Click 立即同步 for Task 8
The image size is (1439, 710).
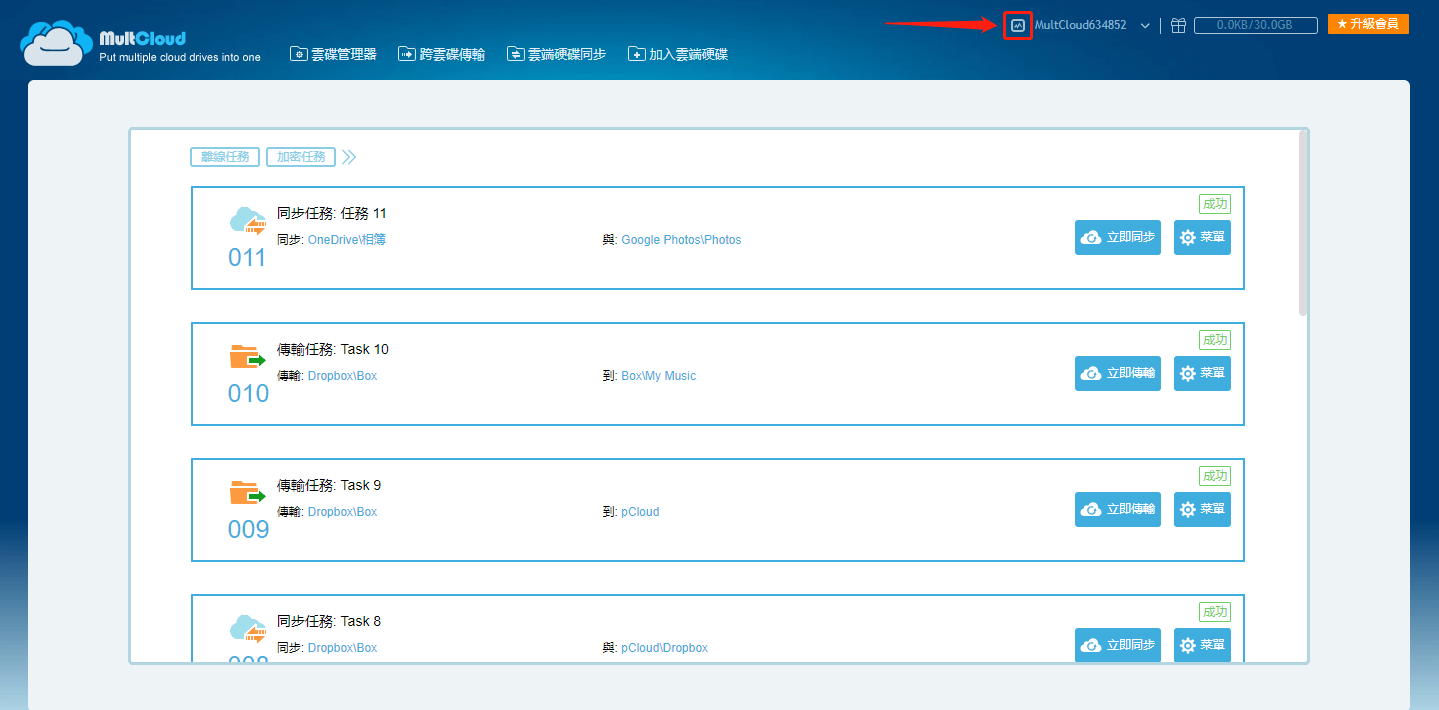point(1118,646)
